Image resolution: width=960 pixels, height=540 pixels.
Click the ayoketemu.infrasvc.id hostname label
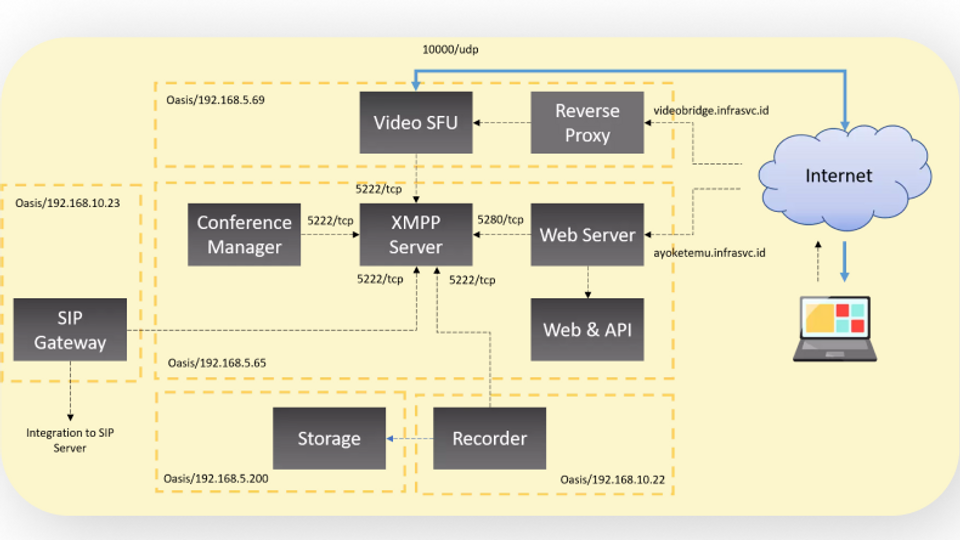[709, 254]
